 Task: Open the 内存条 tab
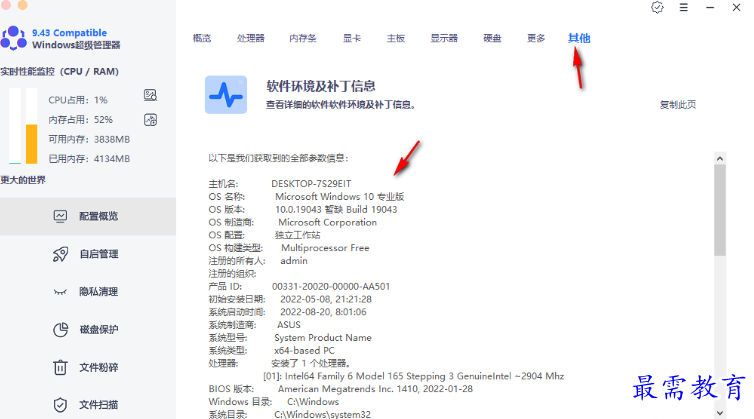[303, 38]
